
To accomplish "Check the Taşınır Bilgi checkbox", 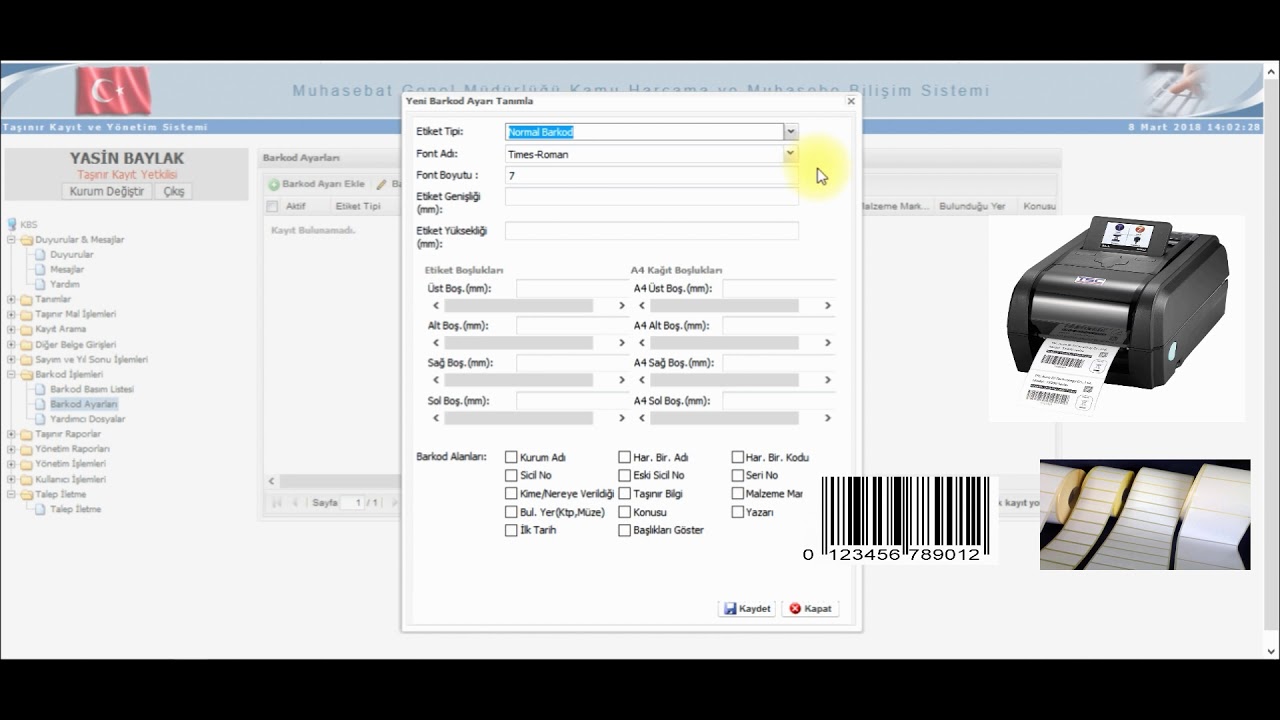I will point(624,493).
